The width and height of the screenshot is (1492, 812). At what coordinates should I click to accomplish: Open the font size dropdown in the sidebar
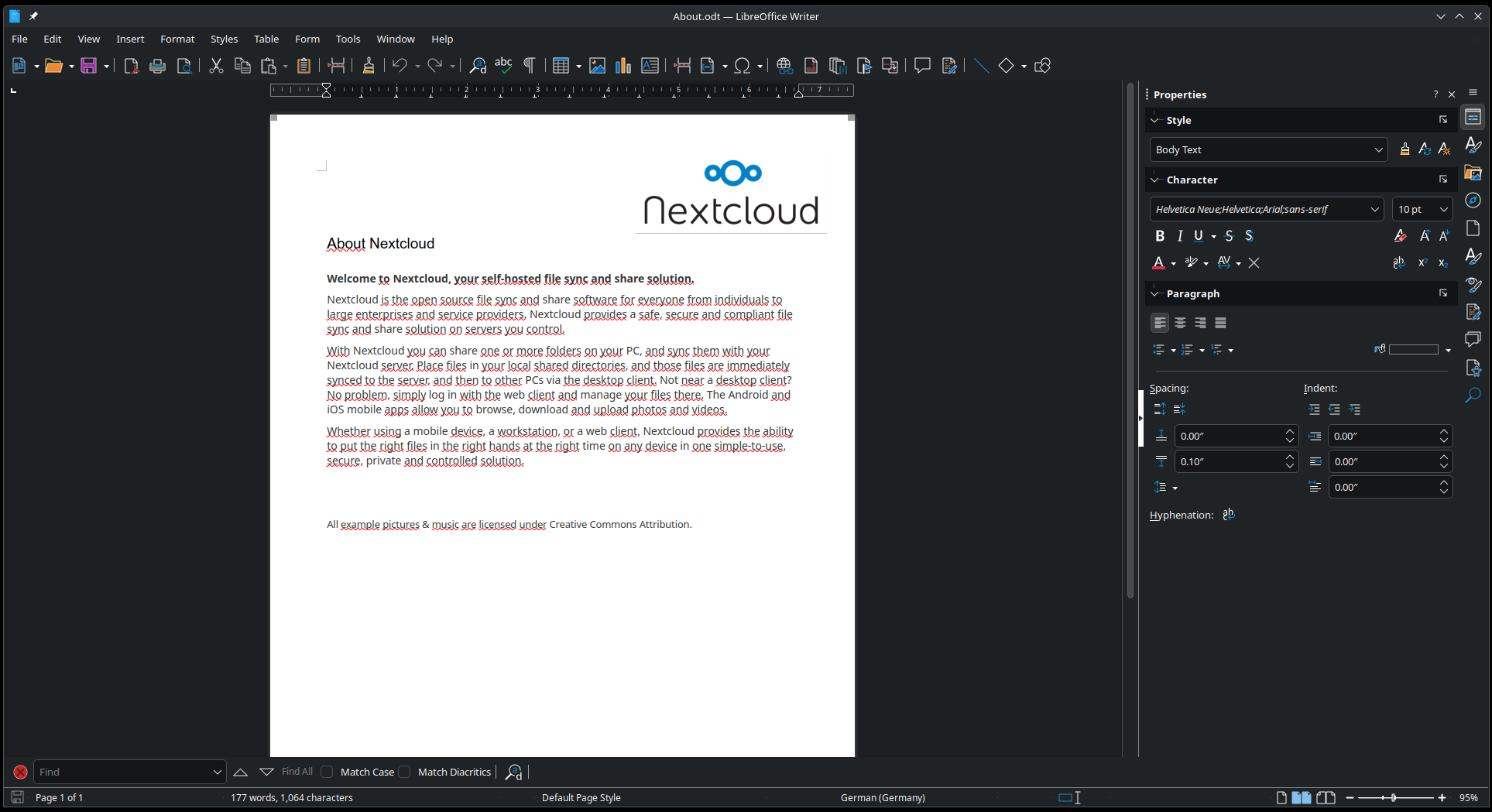[1444, 209]
